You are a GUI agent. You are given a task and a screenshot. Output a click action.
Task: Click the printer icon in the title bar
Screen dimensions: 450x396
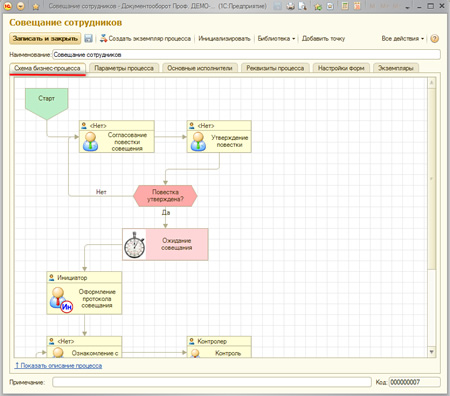[x=290, y=6]
